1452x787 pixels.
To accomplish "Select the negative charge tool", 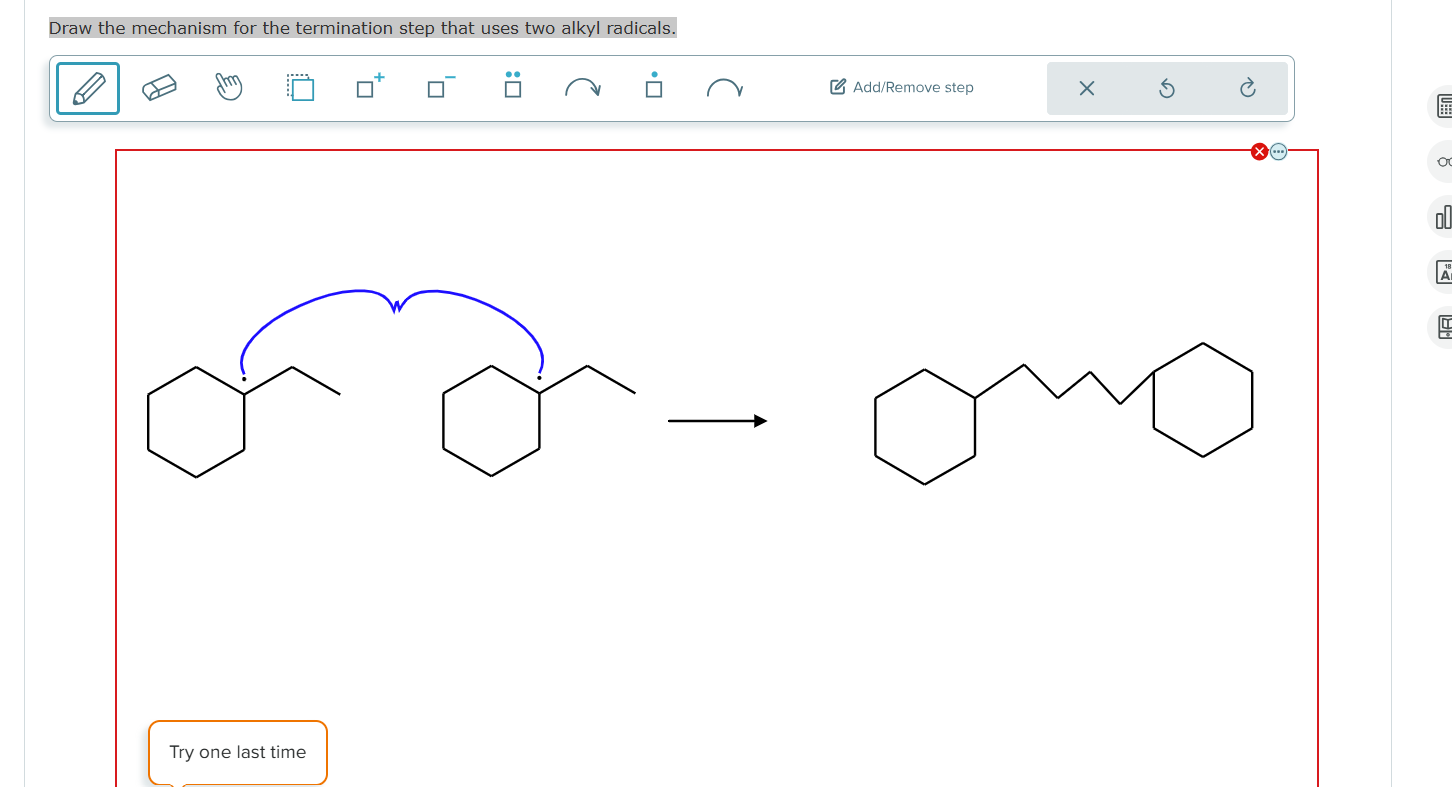I will coord(439,88).
